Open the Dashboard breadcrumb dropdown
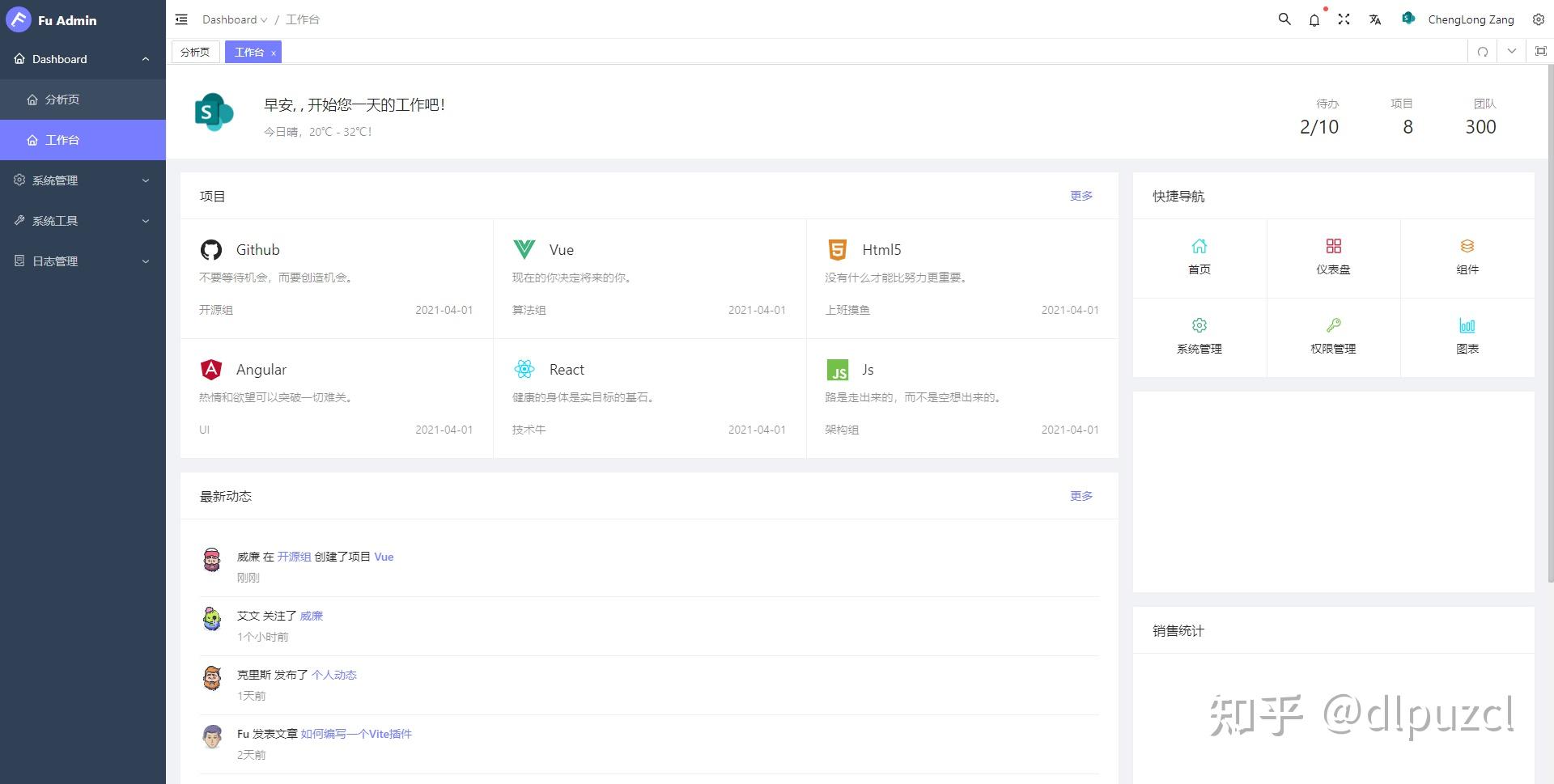The image size is (1554, 784). (234, 19)
